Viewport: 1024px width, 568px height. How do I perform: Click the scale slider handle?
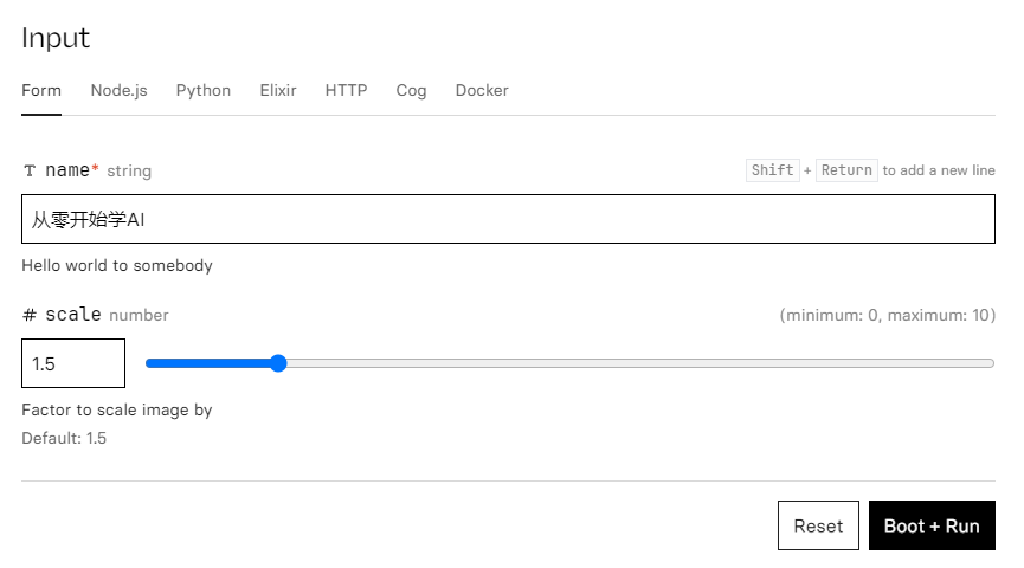point(279,363)
